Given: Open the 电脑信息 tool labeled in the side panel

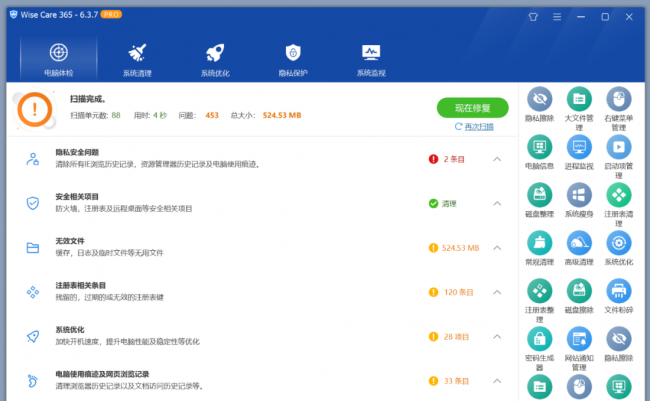Looking at the screenshot, I should click(x=539, y=153).
